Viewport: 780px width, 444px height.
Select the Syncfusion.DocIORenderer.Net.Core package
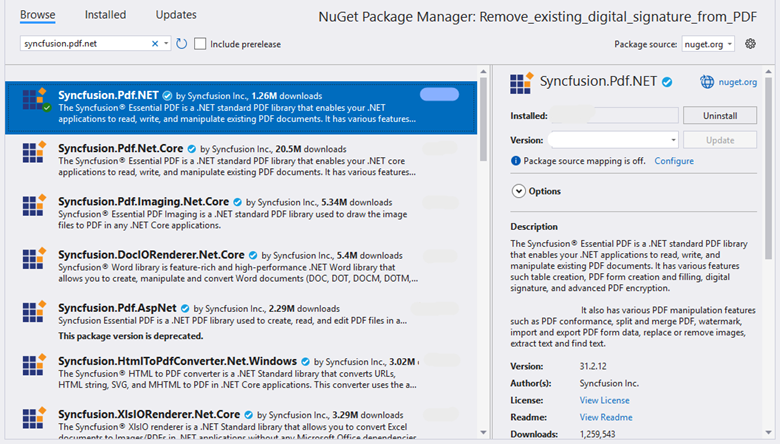tap(241, 267)
